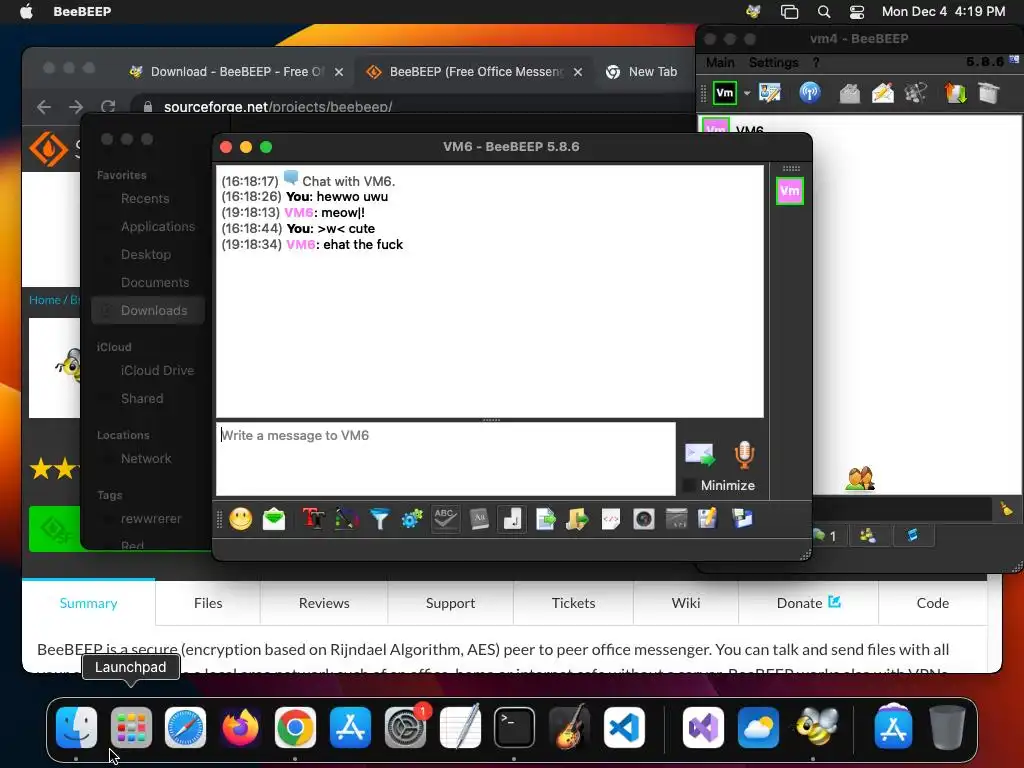Switch to the chat tab showing 1
1024x768 pixels.
tap(824, 536)
